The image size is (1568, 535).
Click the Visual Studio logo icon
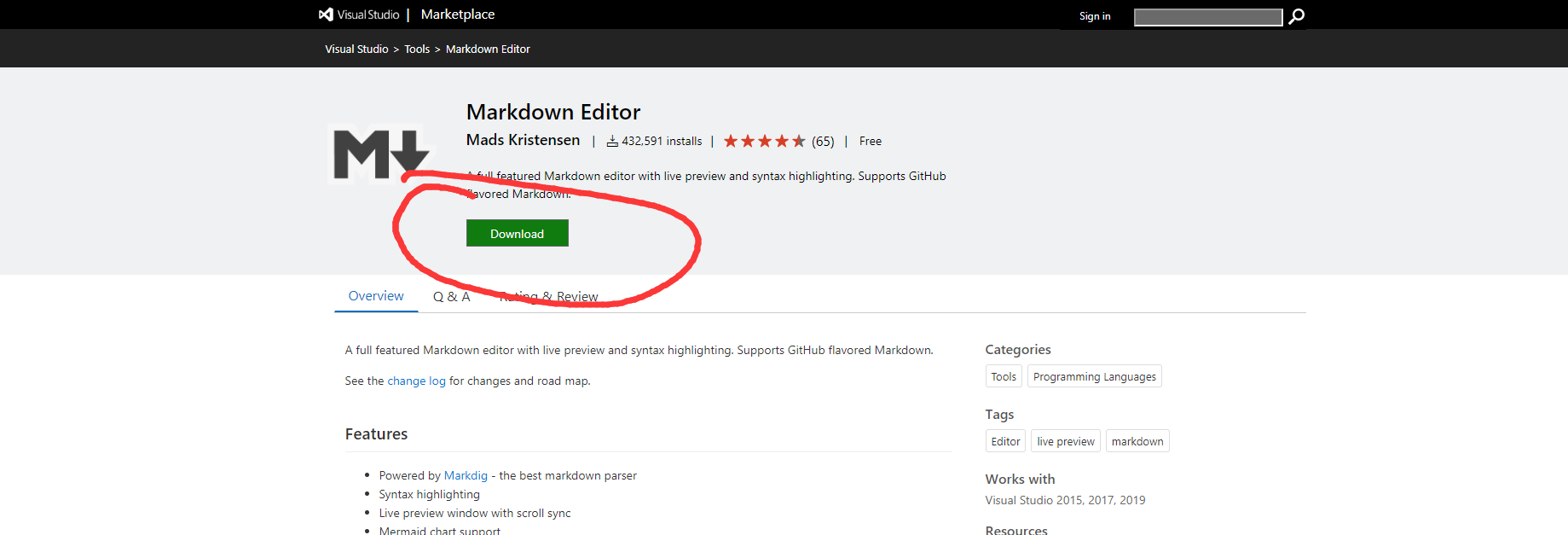coord(326,15)
